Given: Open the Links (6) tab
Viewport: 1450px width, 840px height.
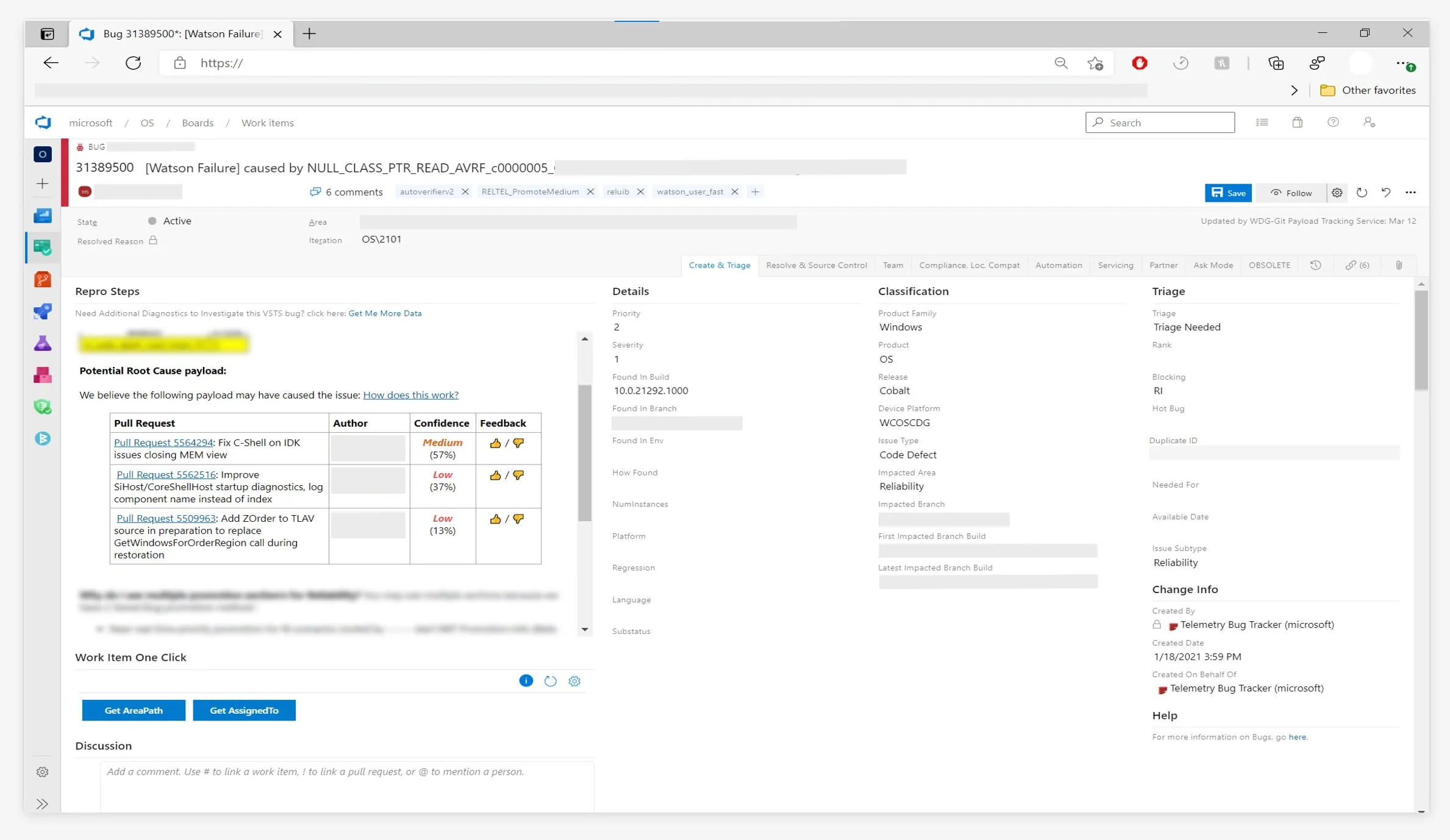Looking at the screenshot, I should tap(1357, 265).
